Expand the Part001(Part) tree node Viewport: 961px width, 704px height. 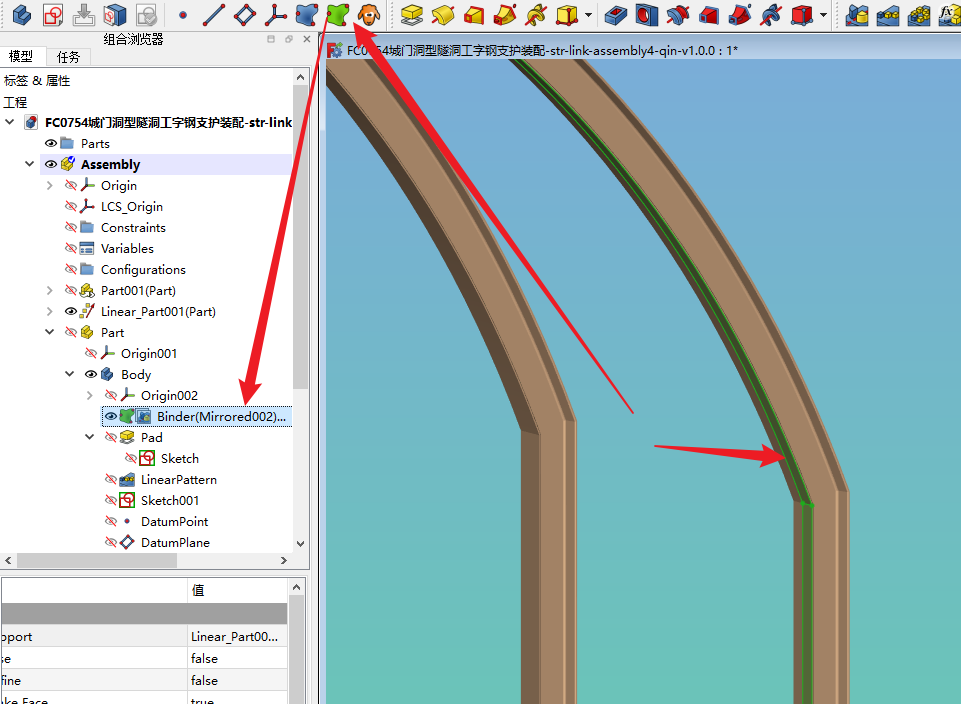(50, 291)
